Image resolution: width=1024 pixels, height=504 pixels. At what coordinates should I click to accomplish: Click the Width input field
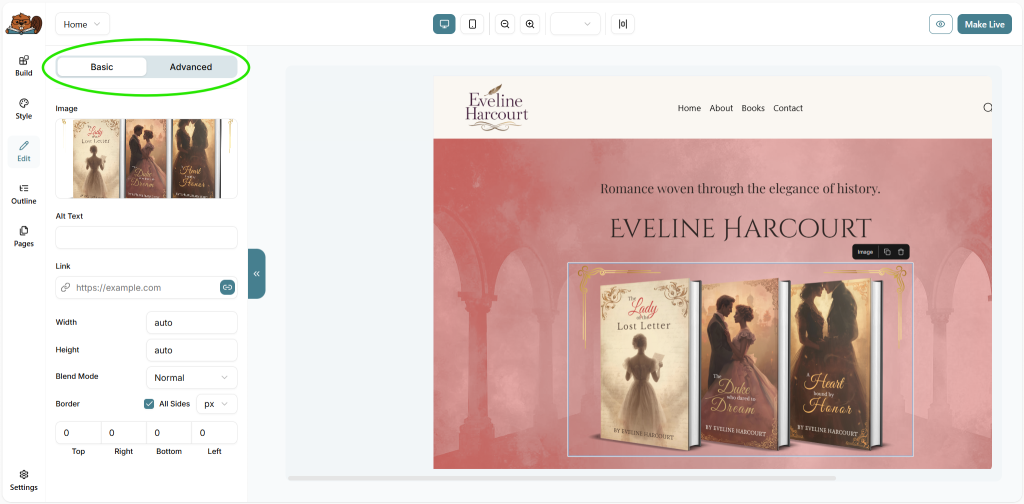click(192, 323)
